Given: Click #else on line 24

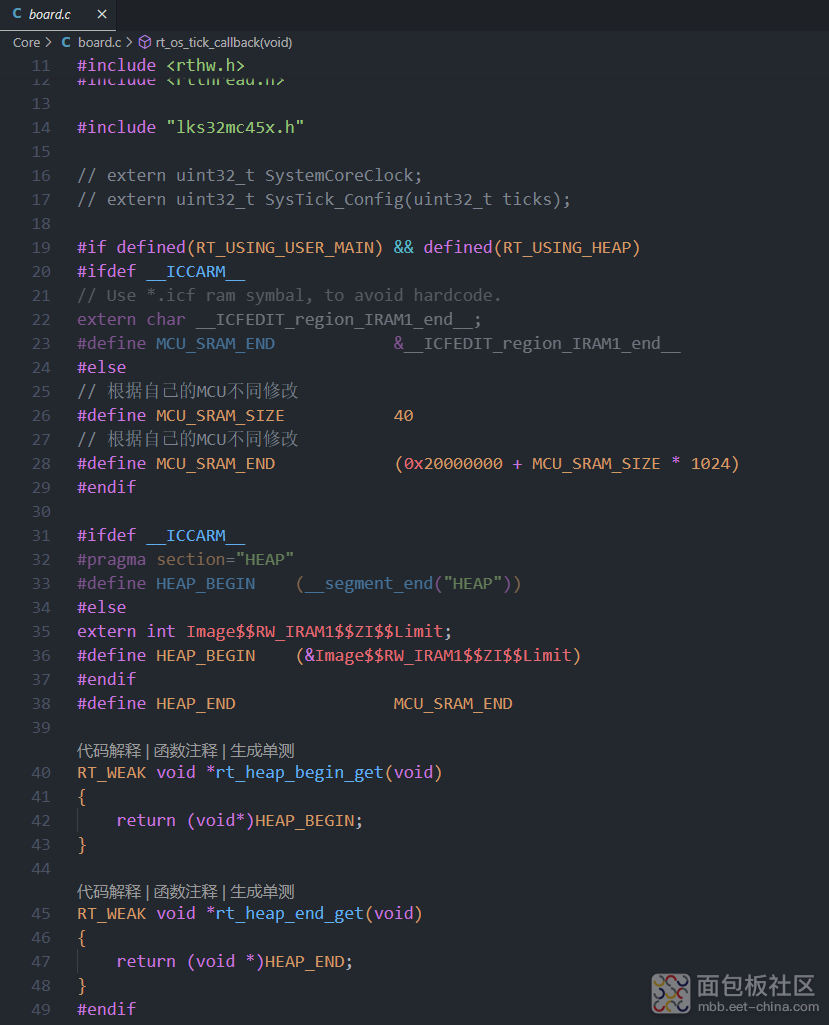Looking at the screenshot, I should pyautogui.click(x=101, y=367).
